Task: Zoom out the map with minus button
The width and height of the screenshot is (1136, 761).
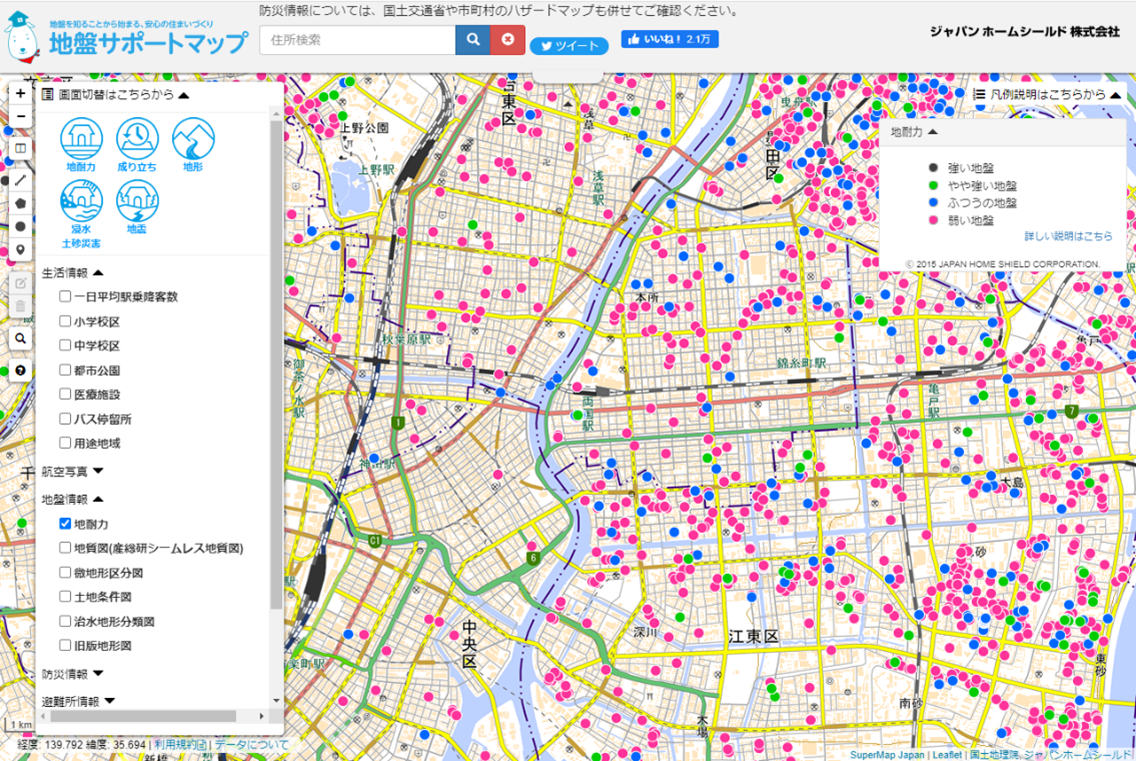Action: pyautogui.click(x=20, y=116)
